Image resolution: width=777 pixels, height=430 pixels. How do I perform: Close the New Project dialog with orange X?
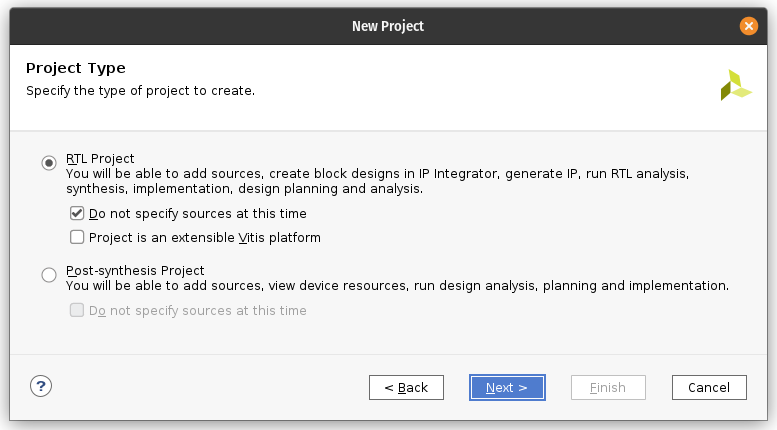748,26
